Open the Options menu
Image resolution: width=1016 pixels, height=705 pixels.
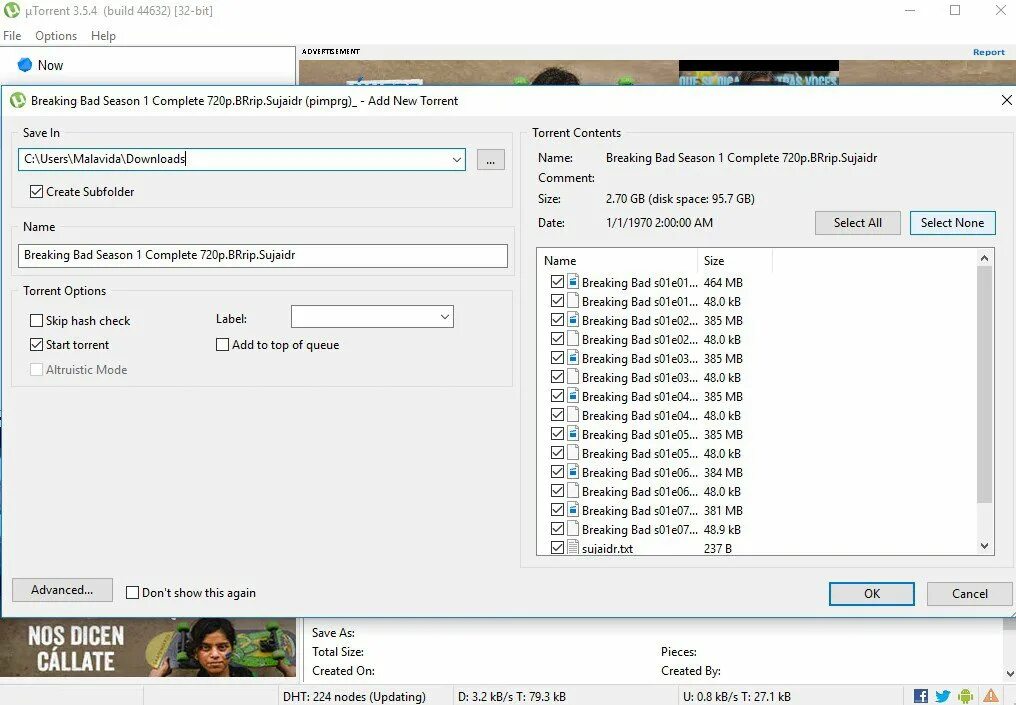point(56,36)
